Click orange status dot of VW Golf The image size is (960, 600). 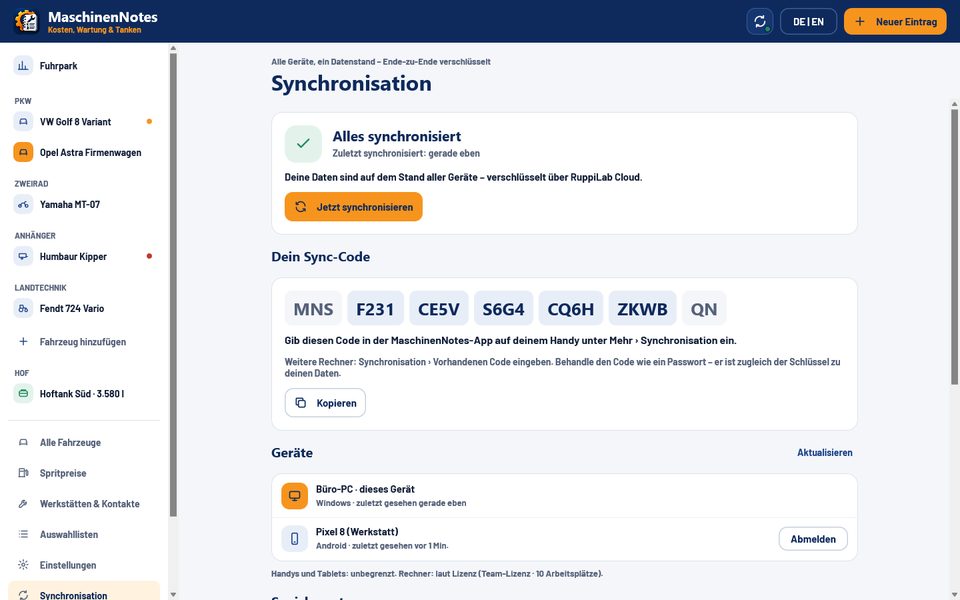(x=149, y=121)
